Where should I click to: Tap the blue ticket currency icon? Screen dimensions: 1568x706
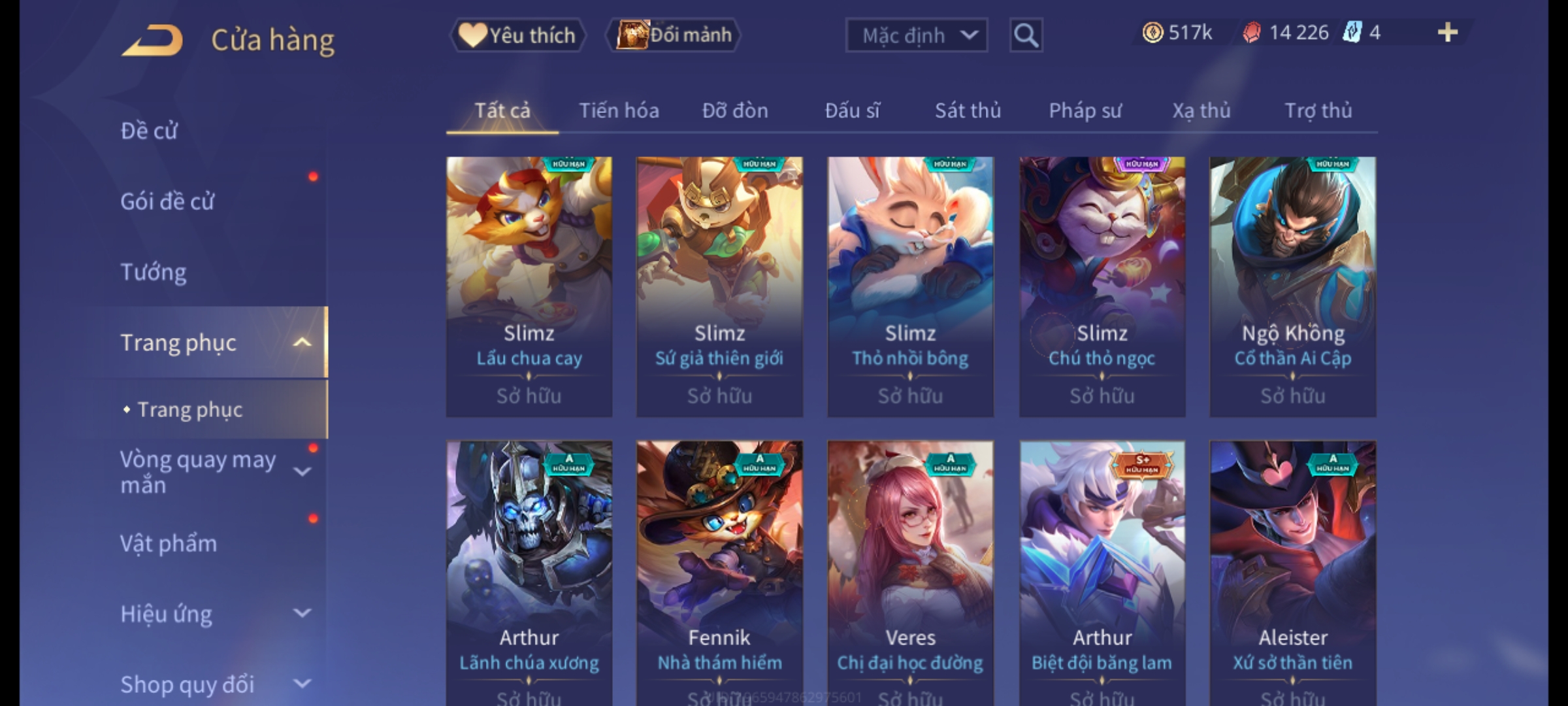[x=1351, y=33]
